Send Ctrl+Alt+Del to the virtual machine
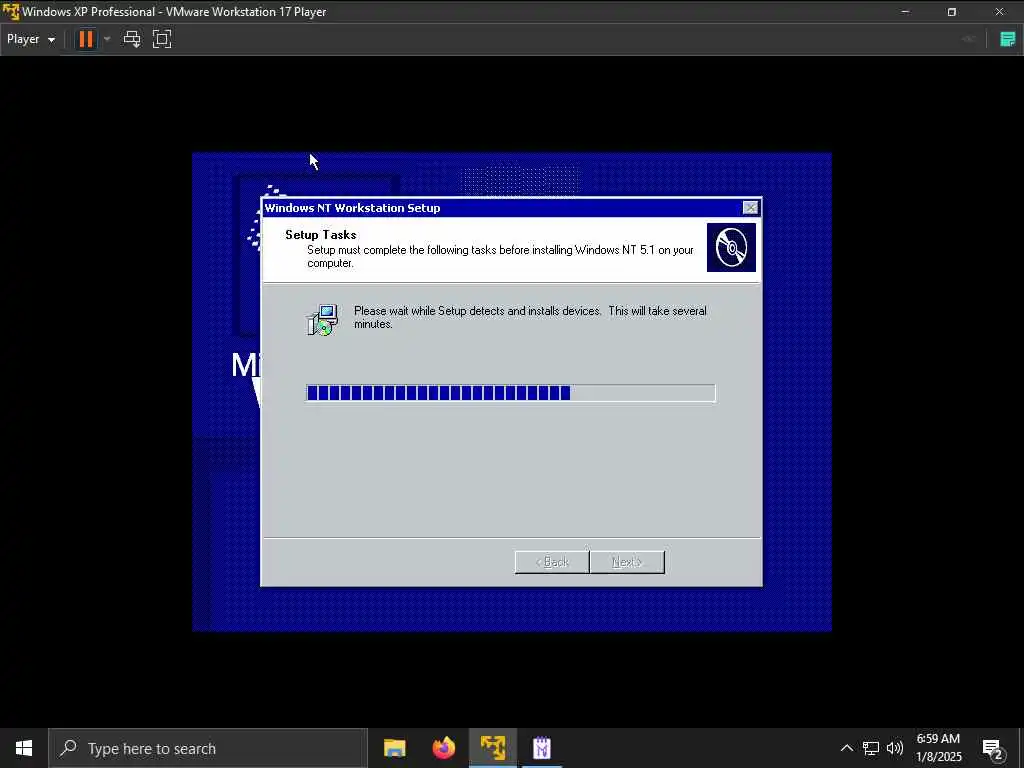This screenshot has width=1024, height=768. click(132, 39)
